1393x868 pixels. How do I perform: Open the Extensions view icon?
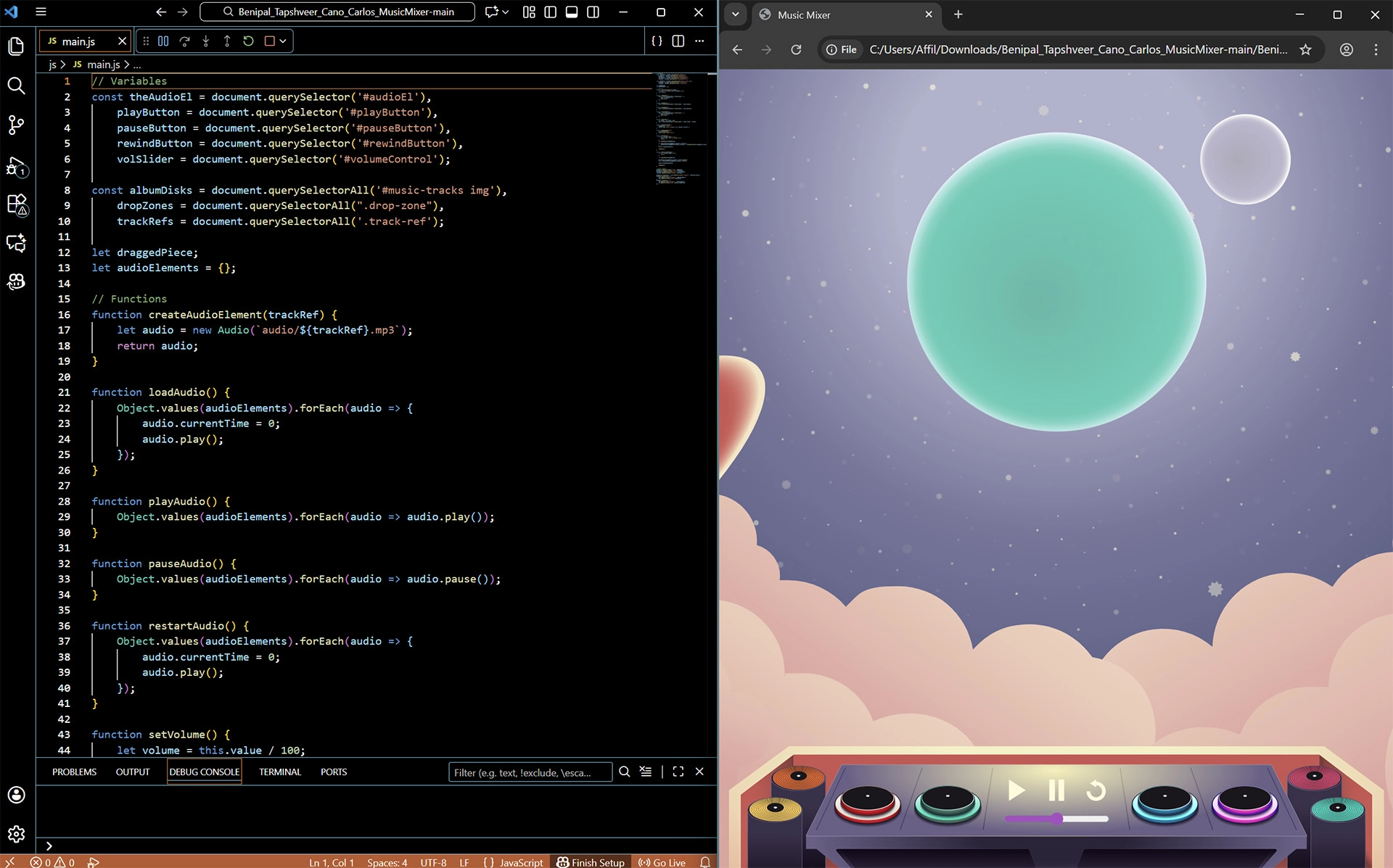click(16, 205)
